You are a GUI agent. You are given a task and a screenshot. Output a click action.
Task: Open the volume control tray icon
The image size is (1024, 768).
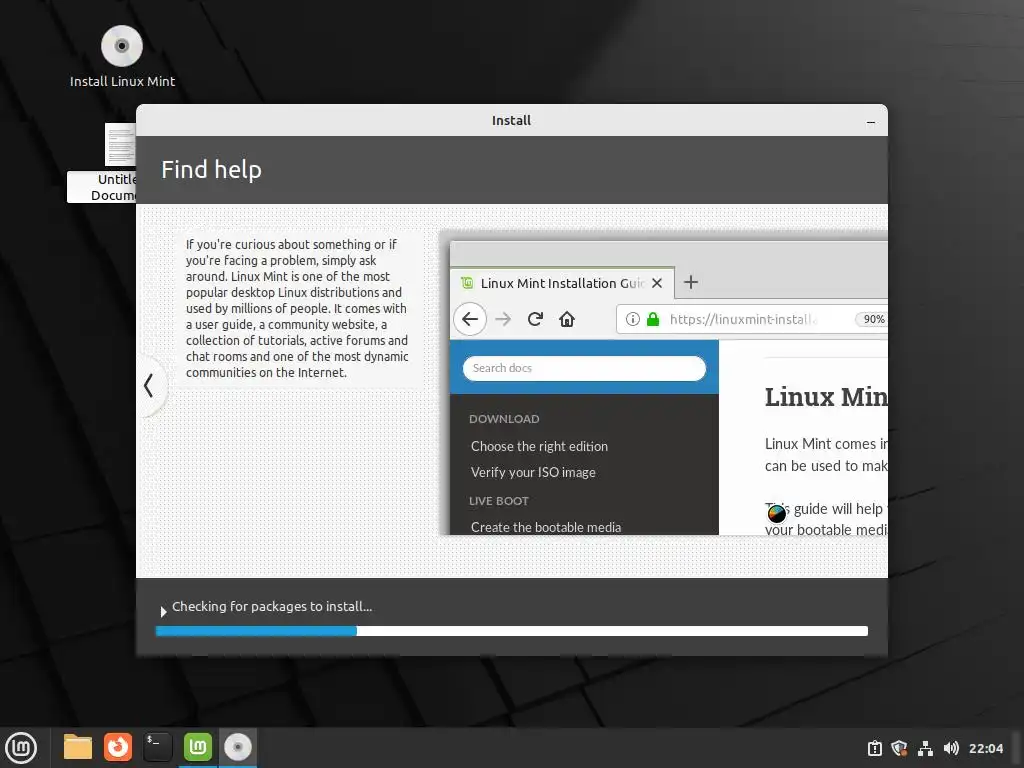pyautogui.click(x=951, y=748)
